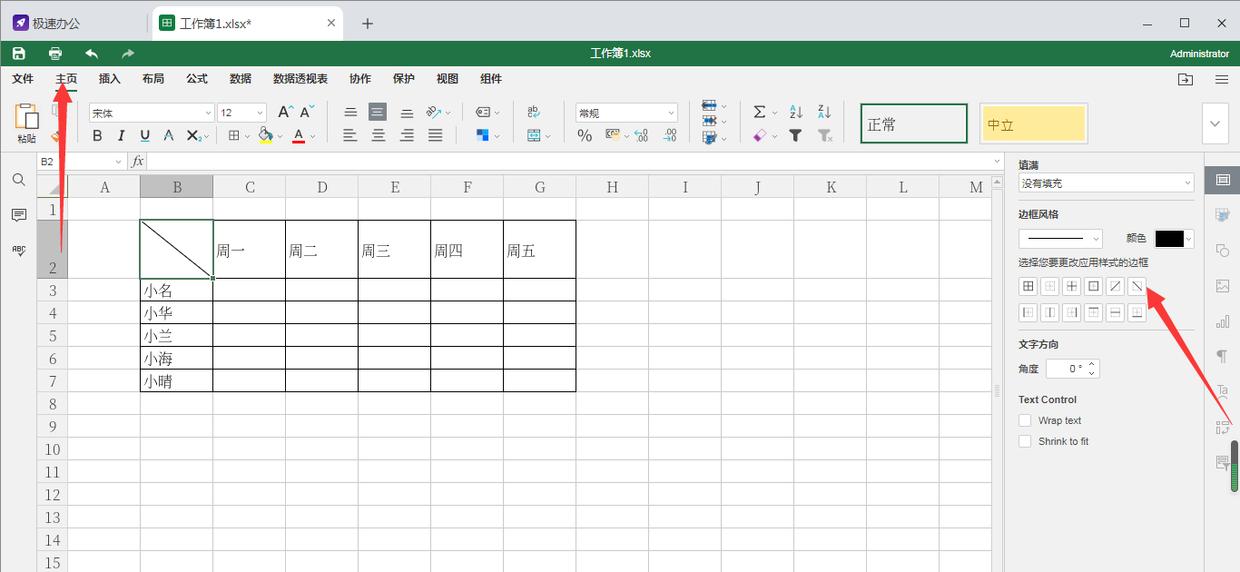Enable the Shrink to fit checkbox

coord(1025,441)
